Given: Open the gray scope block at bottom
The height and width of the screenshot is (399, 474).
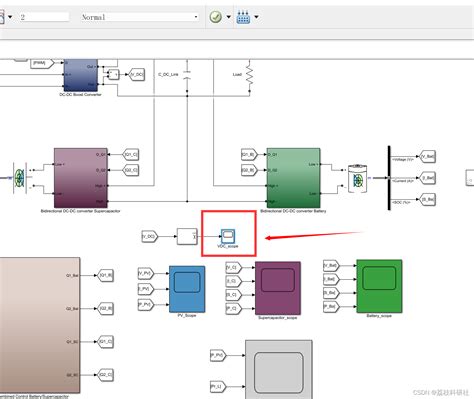Looking at the screenshot, I should tap(279, 369).
